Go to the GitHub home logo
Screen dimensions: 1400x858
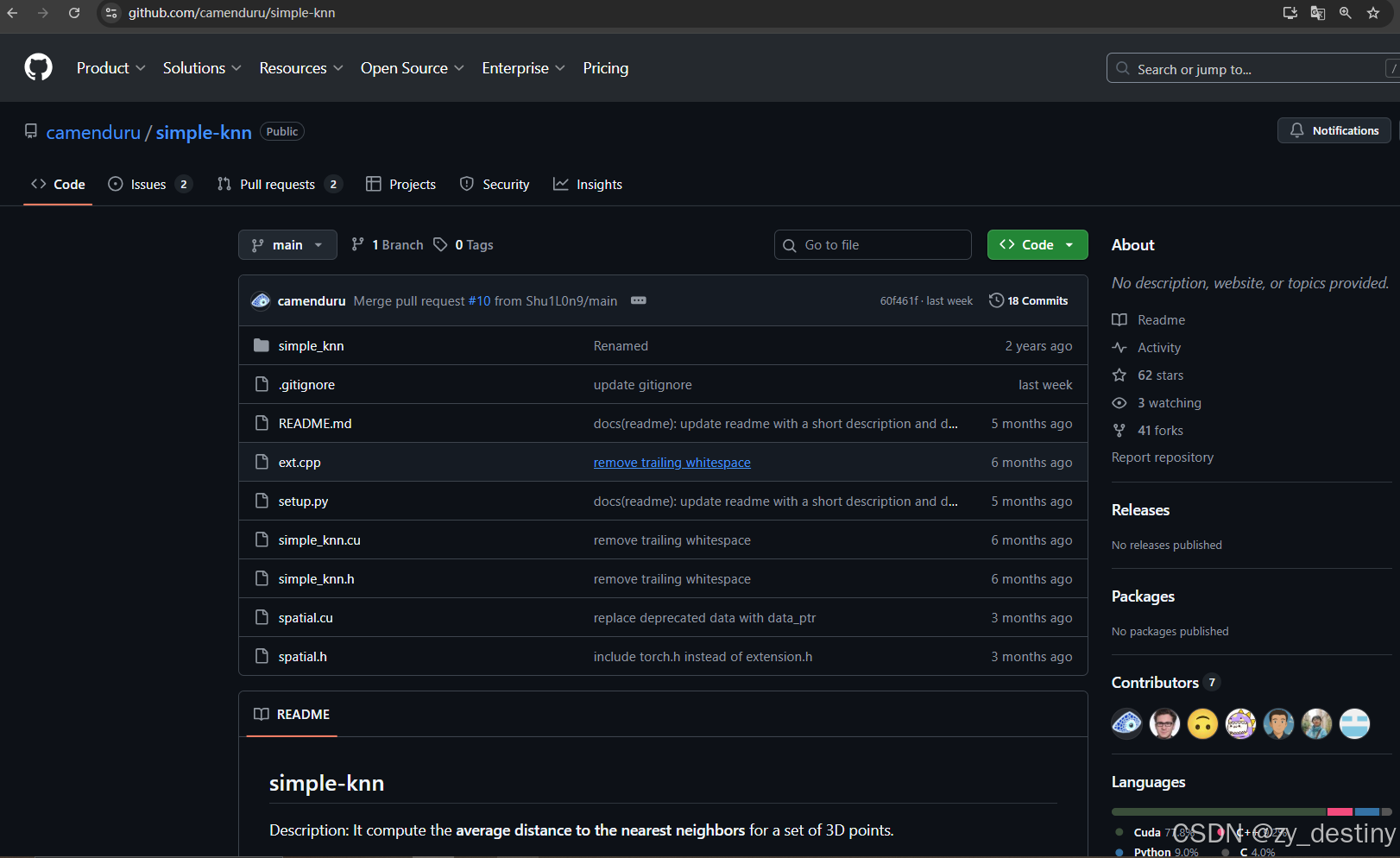(x=38, y=67)
